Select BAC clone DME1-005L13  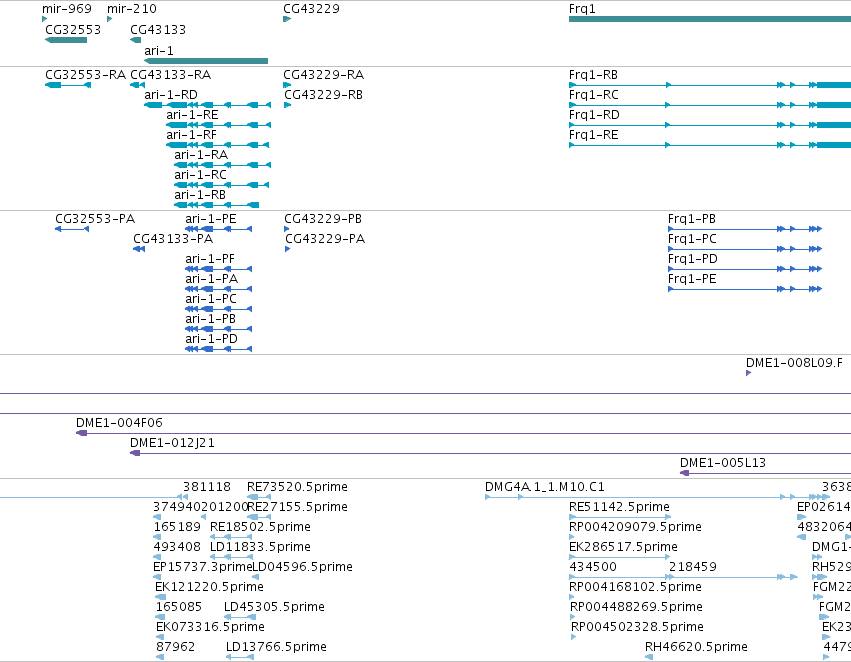(x=765, y=473)
